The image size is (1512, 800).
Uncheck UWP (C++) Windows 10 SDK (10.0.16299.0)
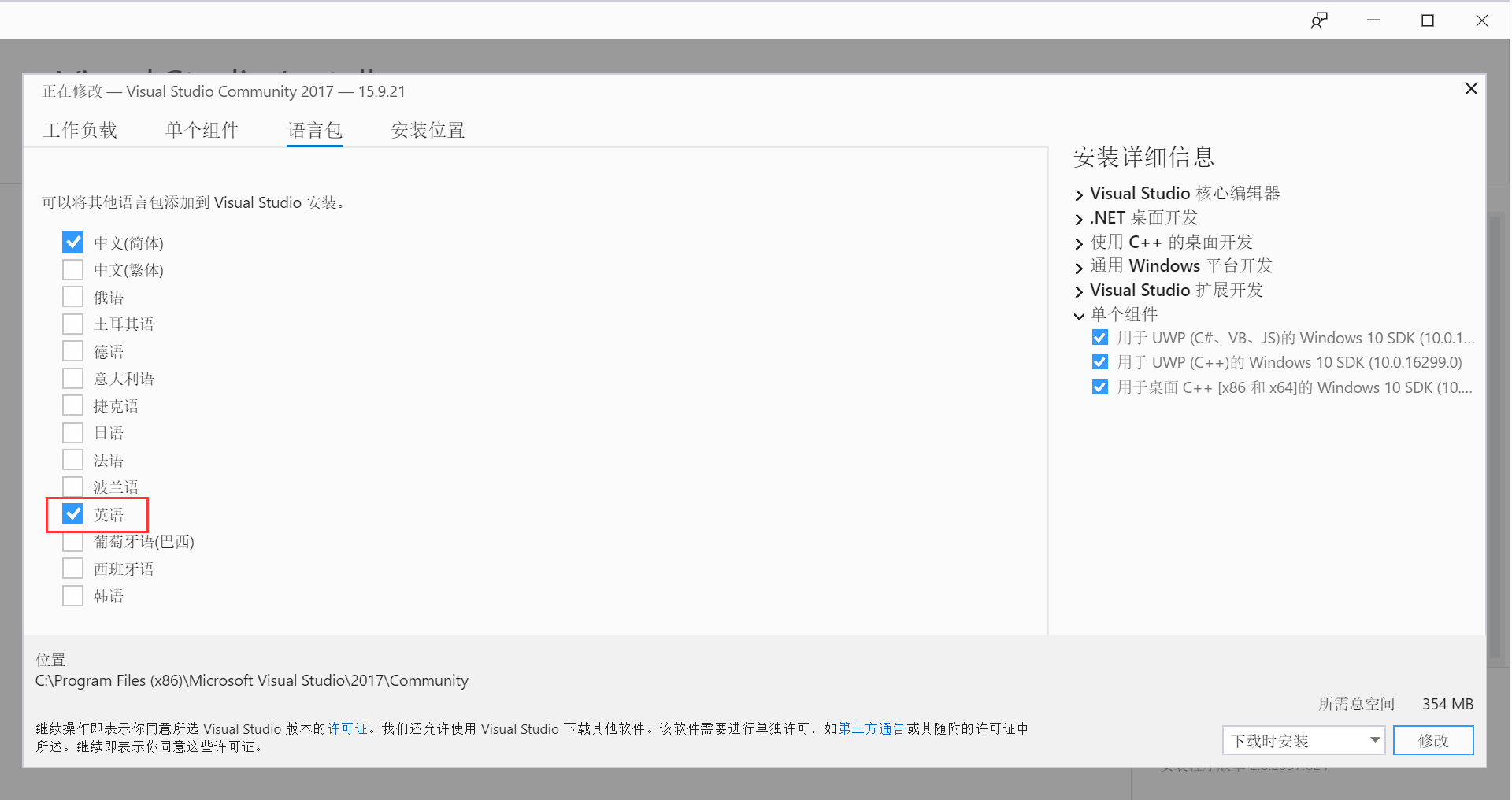pyautogui.click(x=1100, y=362)
